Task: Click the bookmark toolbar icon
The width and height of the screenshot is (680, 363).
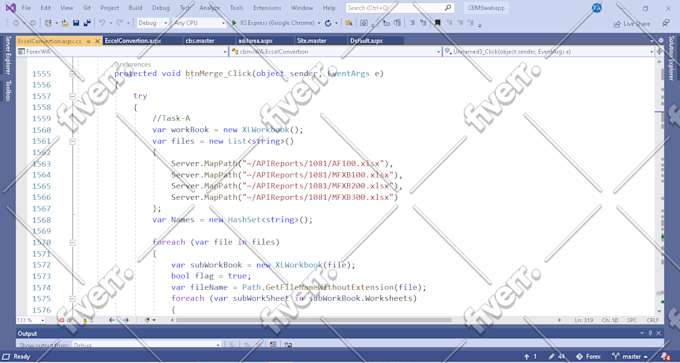Action: click(438, 23)
